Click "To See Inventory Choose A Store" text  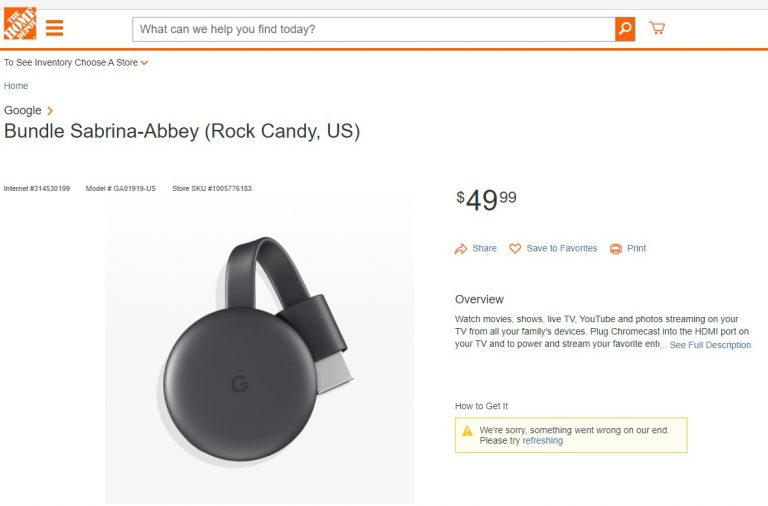click(70, 63)
